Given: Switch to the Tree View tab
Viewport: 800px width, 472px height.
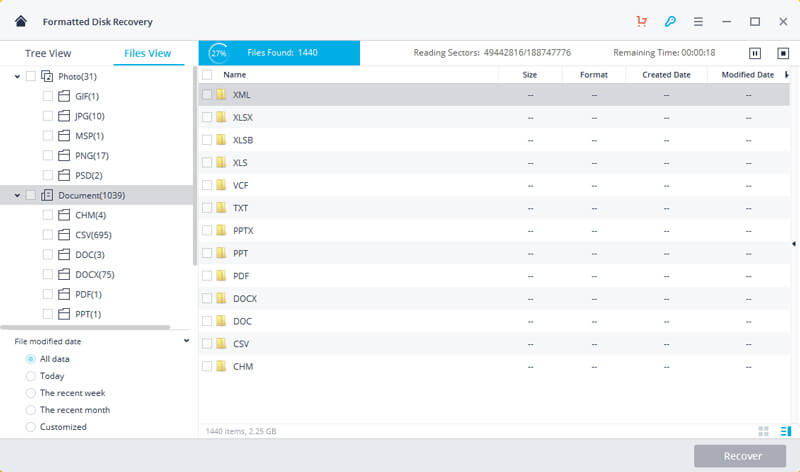Looking at the screenshot, I should tap(47, 53).
